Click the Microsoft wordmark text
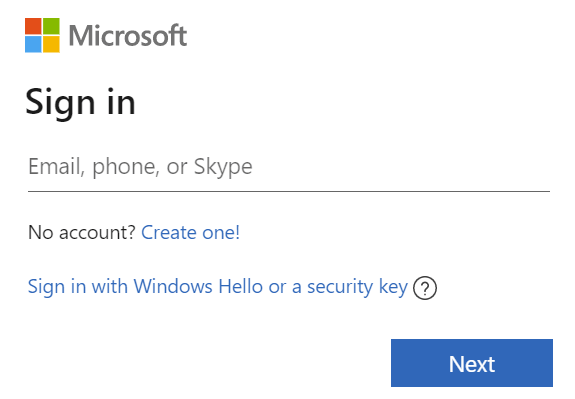 pyautogui.click(x=128, y=36)
